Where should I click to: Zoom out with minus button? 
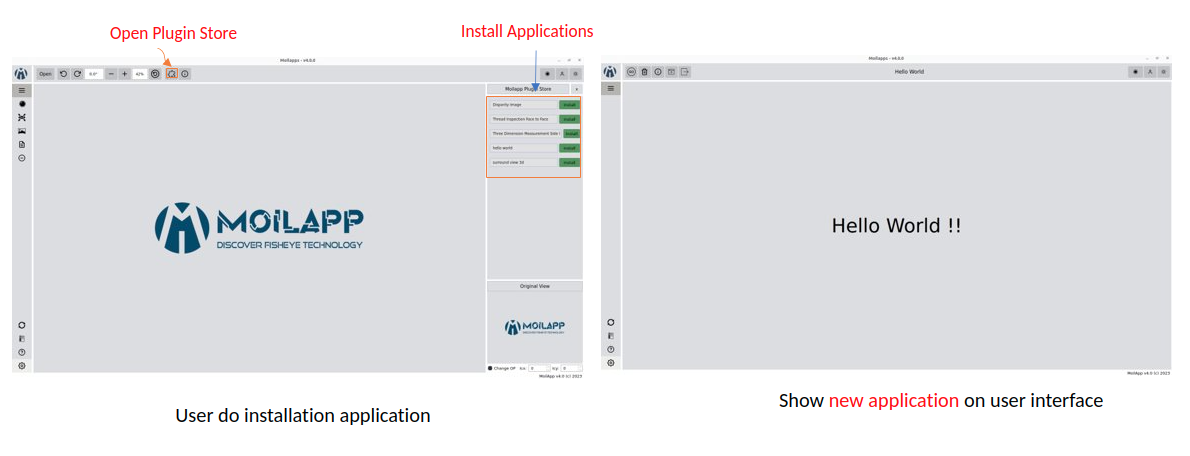click(x=111, y=74)
